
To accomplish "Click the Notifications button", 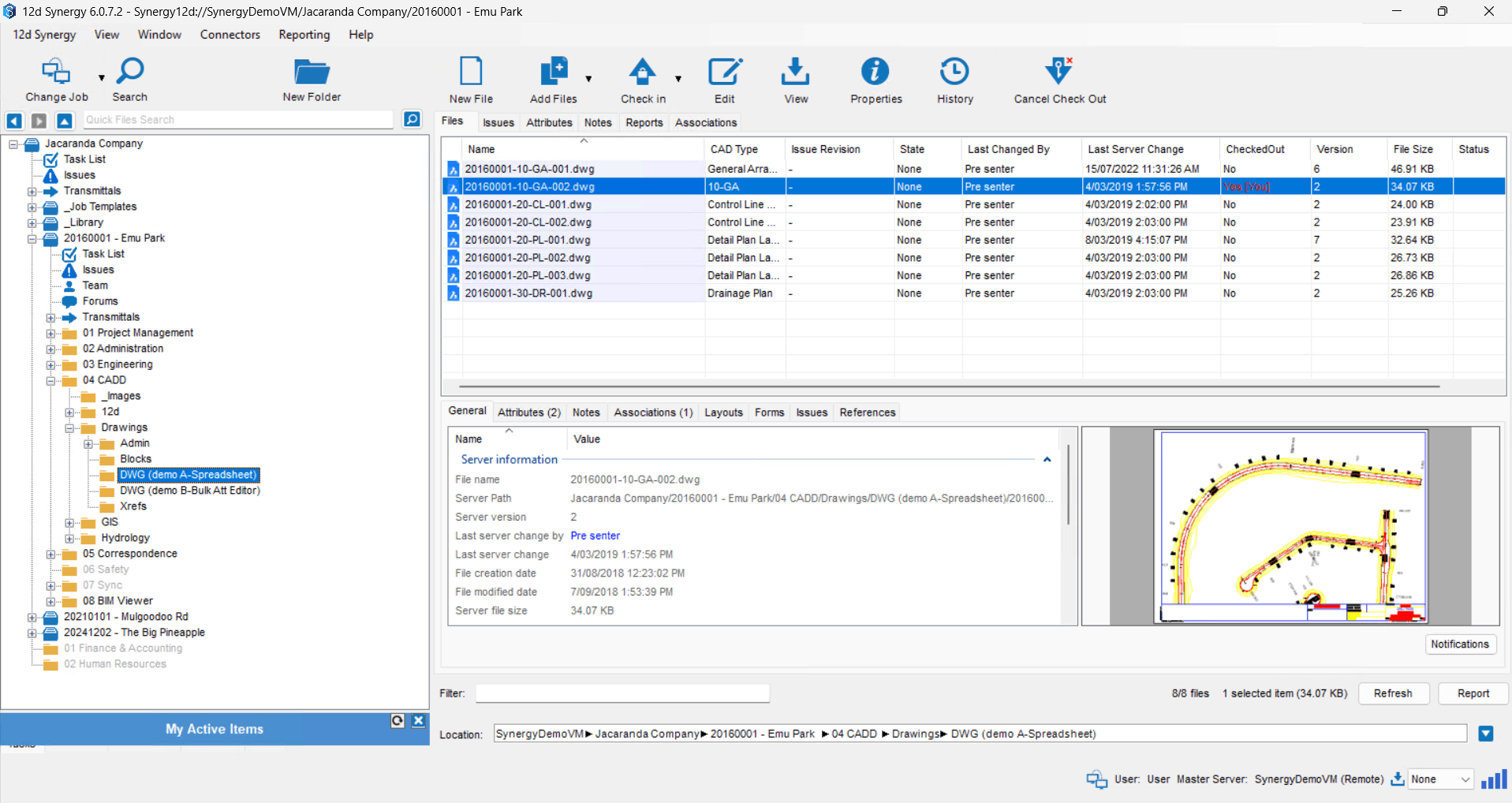I will [x=1459, y=644].
